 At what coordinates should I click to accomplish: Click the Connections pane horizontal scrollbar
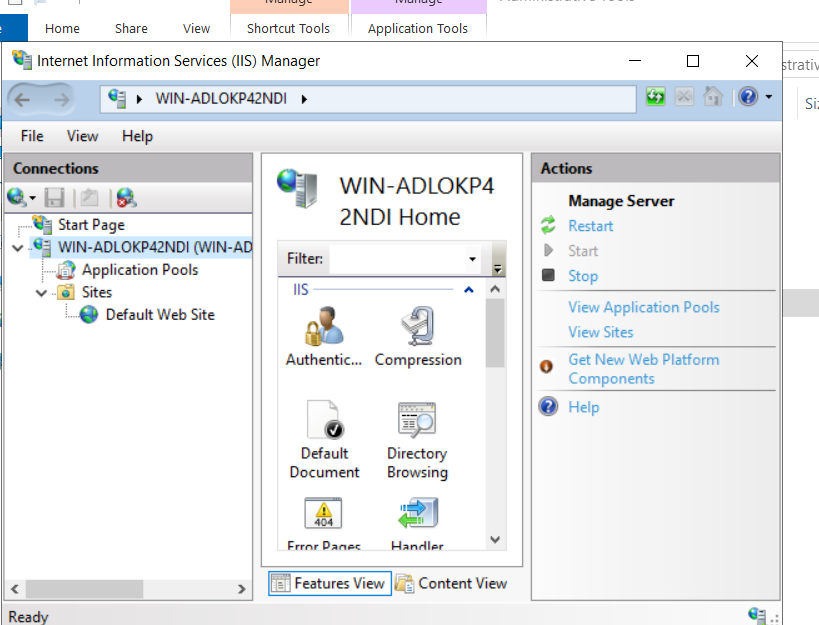128,589
